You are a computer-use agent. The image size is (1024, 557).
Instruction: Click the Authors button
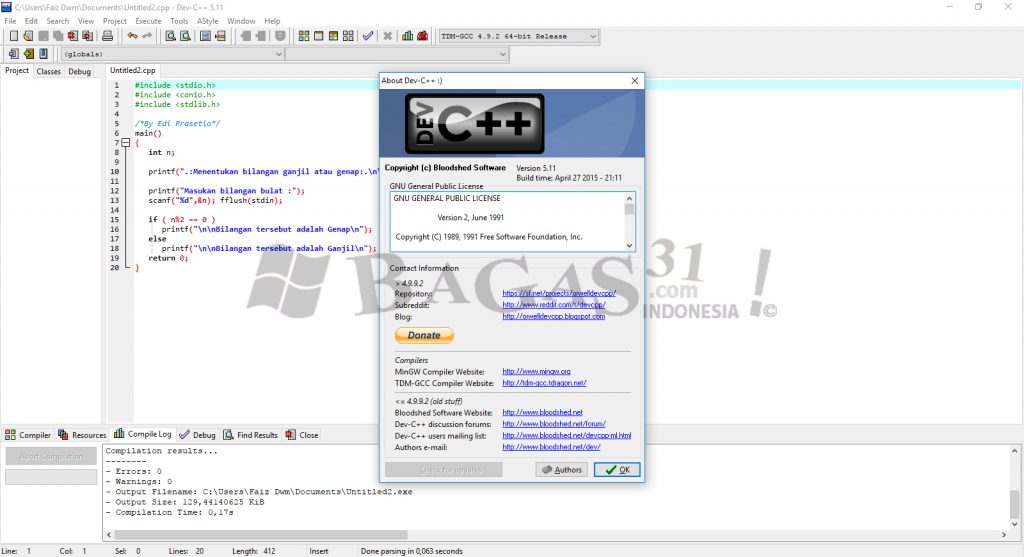point(562,469)
